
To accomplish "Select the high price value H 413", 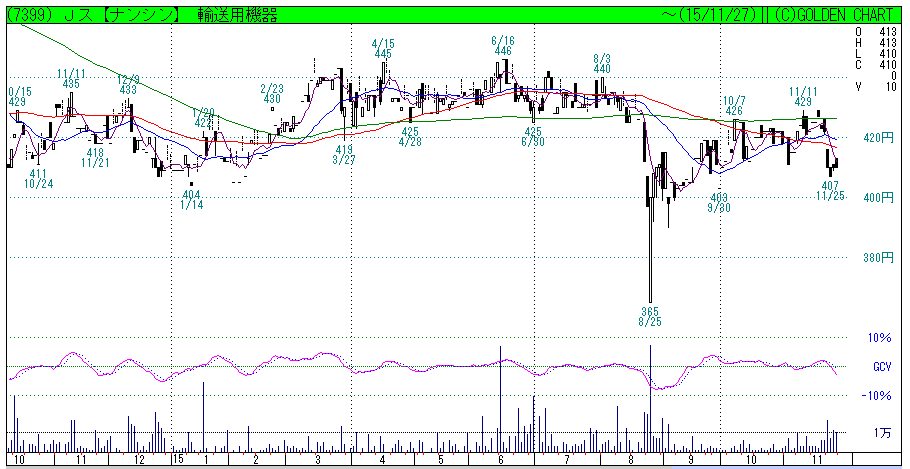I will [x=876, y=43].
